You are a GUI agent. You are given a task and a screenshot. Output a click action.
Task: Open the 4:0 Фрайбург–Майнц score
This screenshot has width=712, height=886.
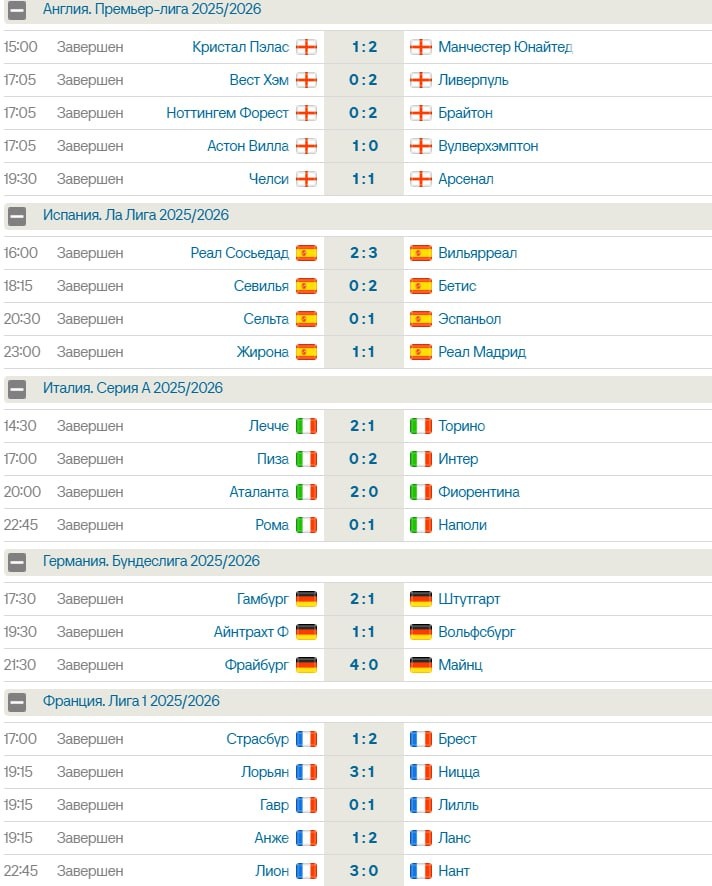(363, 665)
